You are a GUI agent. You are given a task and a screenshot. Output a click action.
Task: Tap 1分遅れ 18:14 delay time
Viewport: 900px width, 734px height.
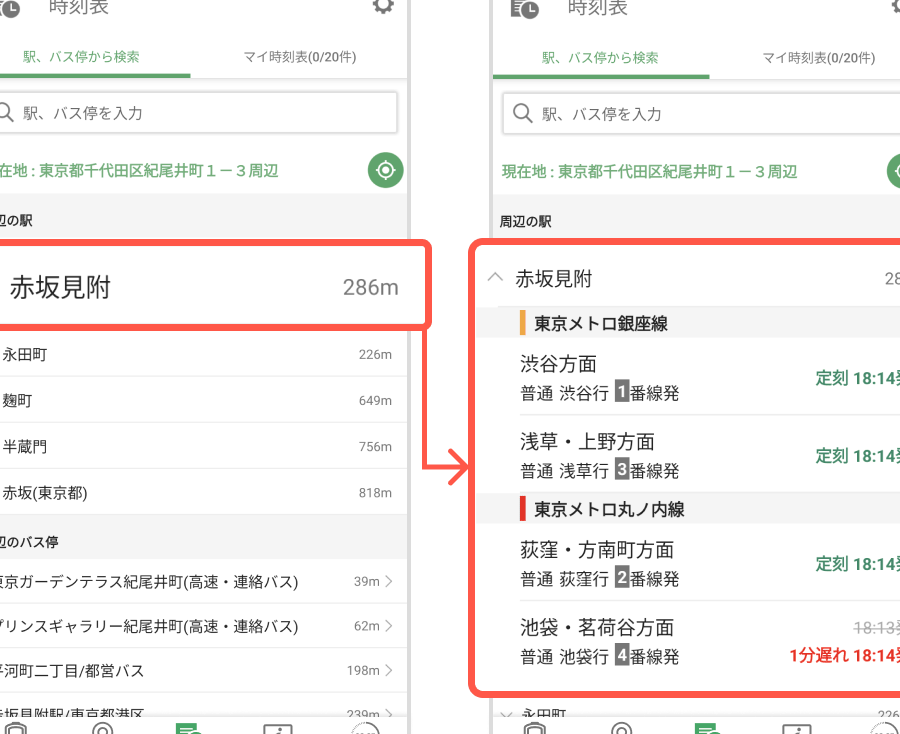click(x=844, y=655)
